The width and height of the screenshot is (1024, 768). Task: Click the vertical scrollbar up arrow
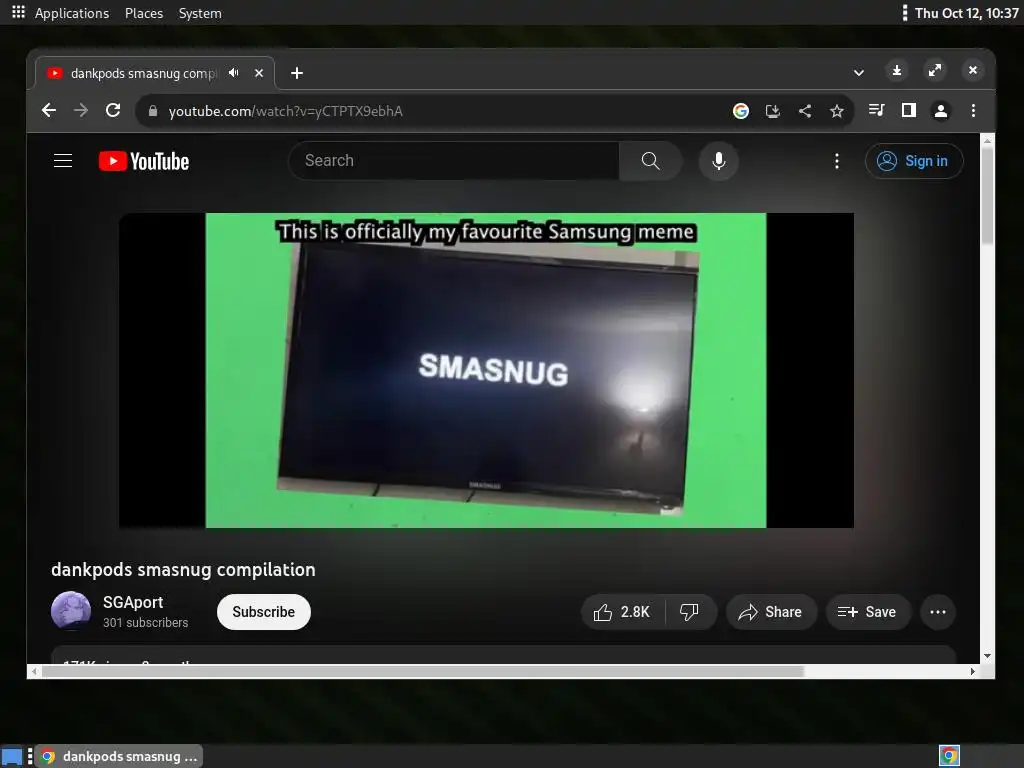point(987,140)
